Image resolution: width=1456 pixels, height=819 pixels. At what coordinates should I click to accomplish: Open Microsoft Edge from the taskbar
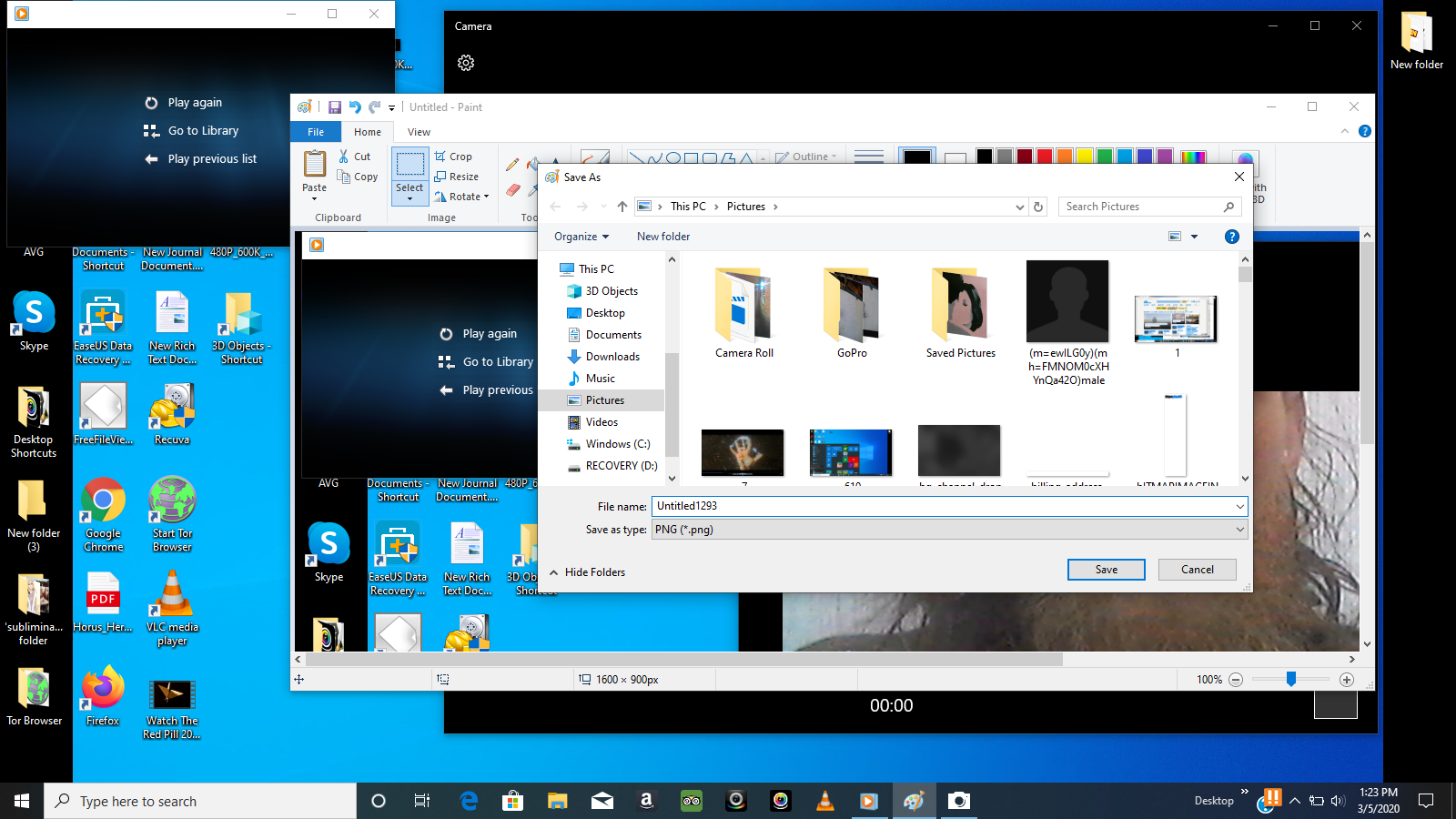tap(469, 801)
